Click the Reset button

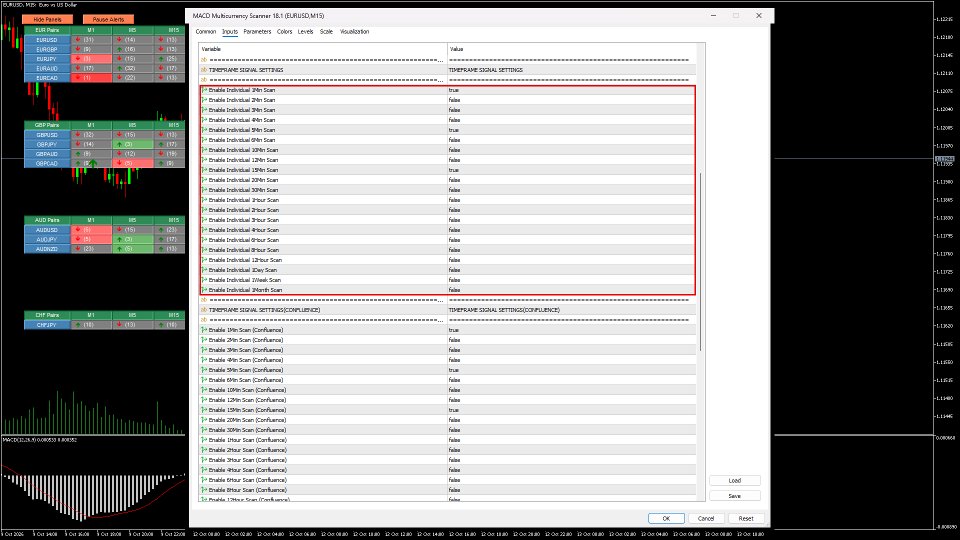point(746,519)
